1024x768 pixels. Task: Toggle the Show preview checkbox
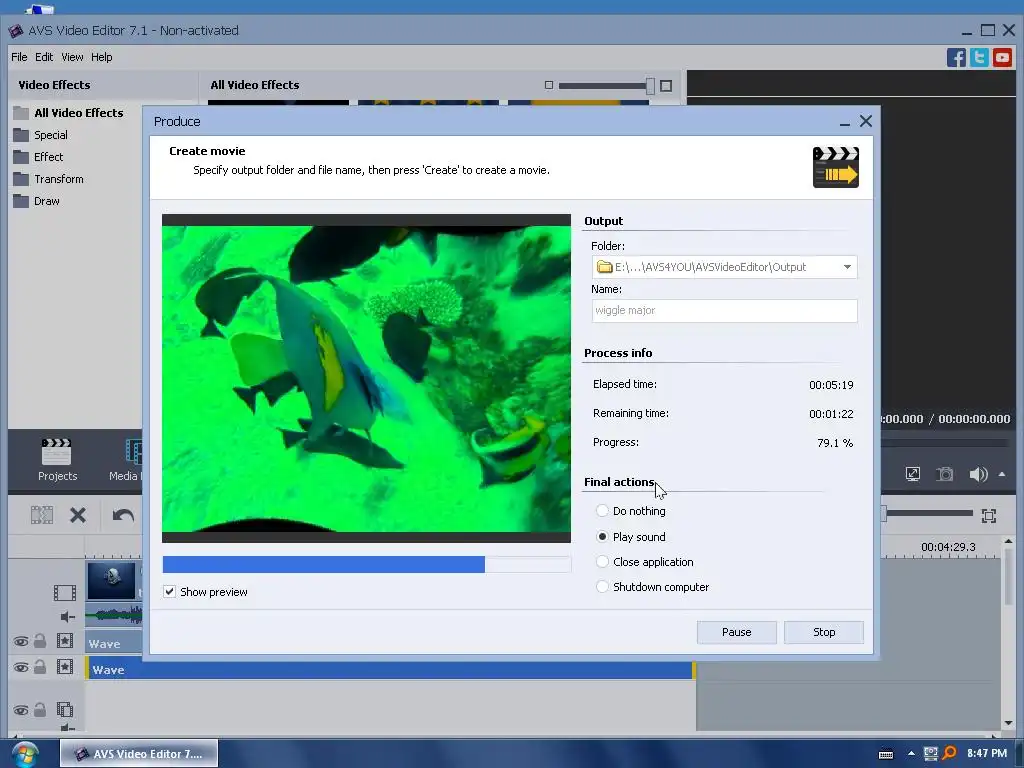[169, 592]
